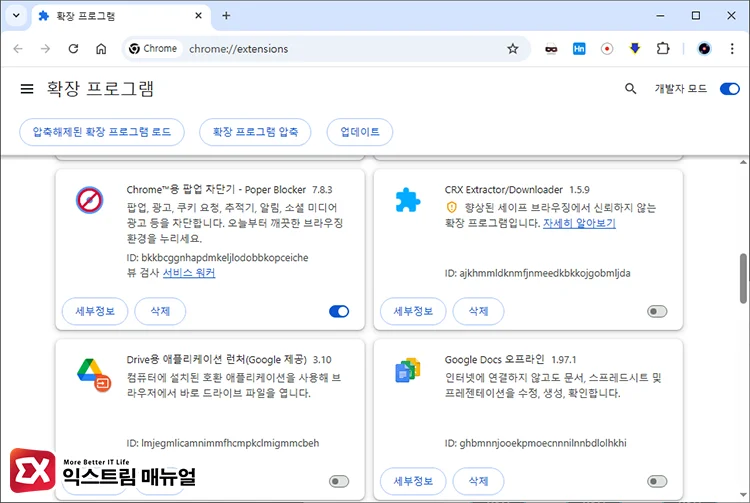This screenshot has width=750, height=503.
Task: Click 삭제 for CRX Extractor/Downloader
Action: pos(478,311)
